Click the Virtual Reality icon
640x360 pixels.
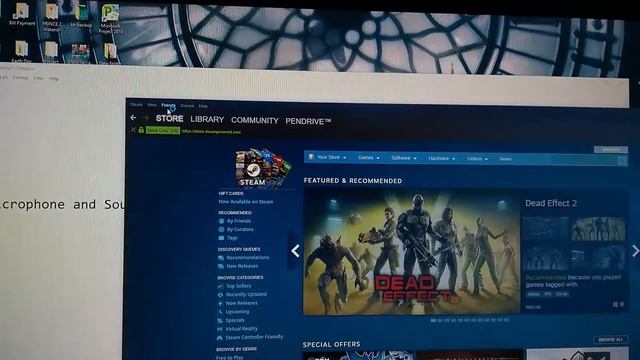220,329
